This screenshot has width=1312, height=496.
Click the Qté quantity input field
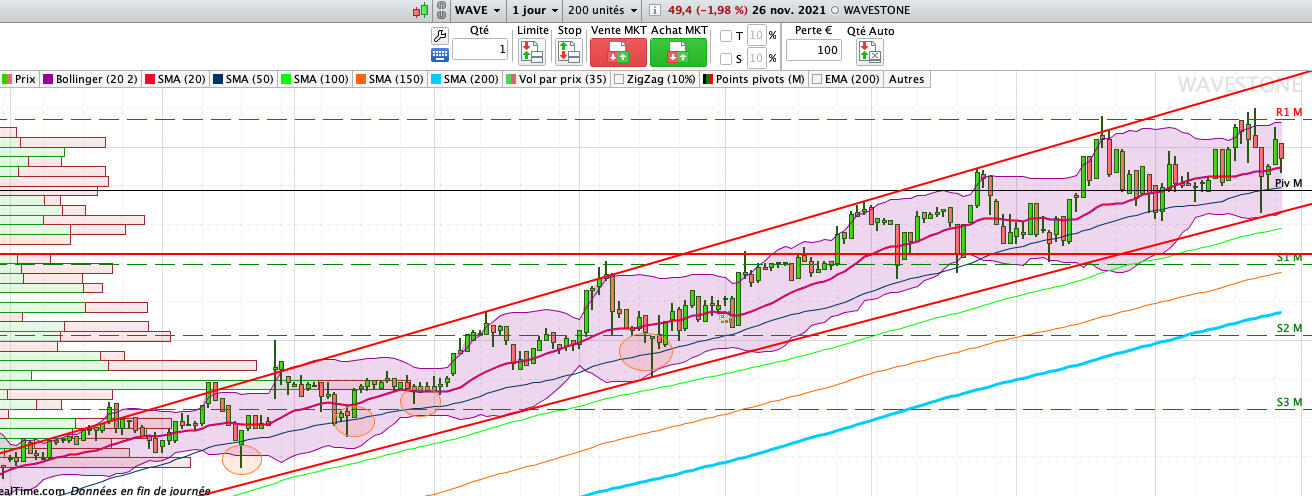(480, 49)
